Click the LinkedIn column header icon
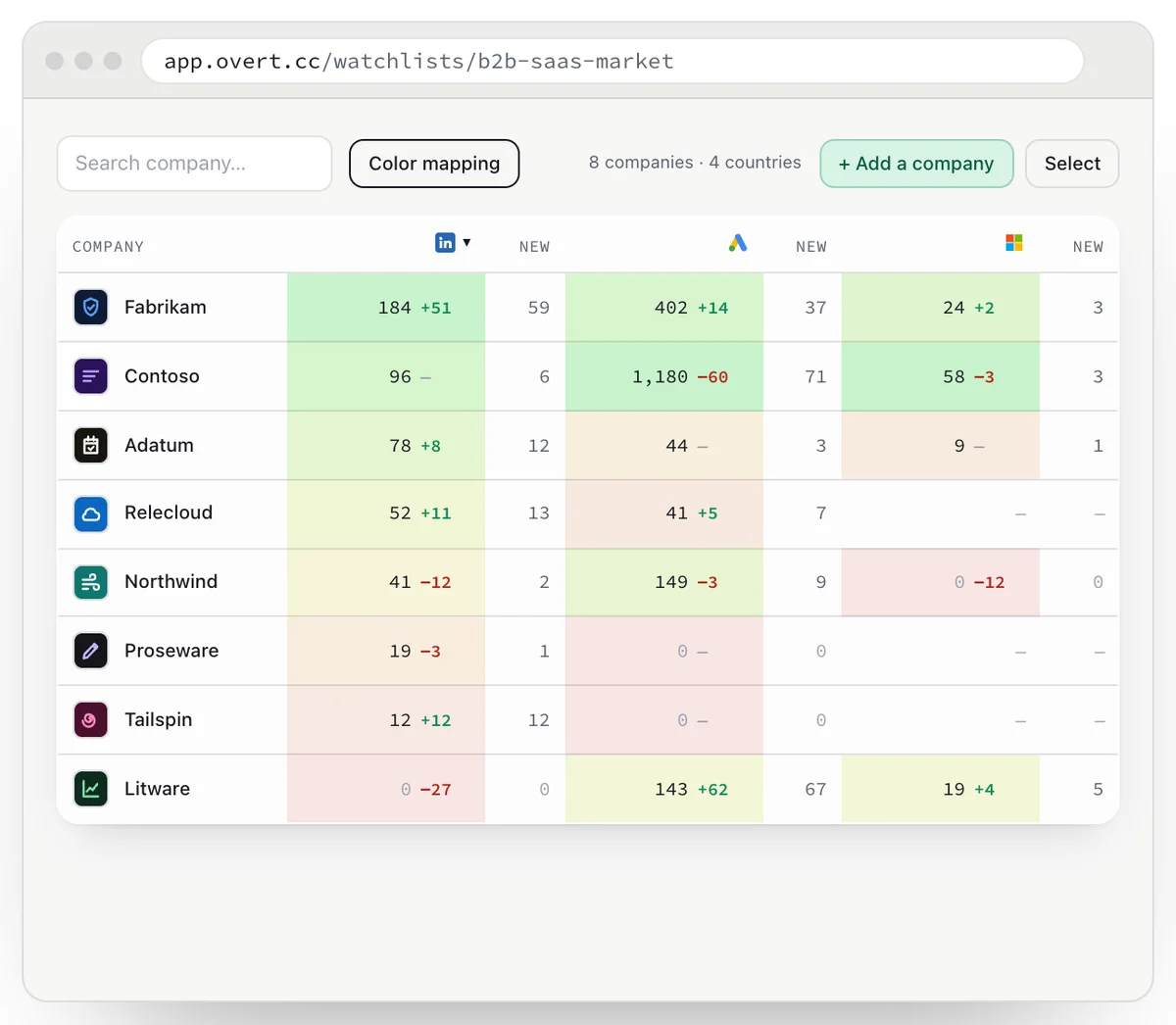The width and height of the screenshot is (1176, 1025). coord(445,242)
